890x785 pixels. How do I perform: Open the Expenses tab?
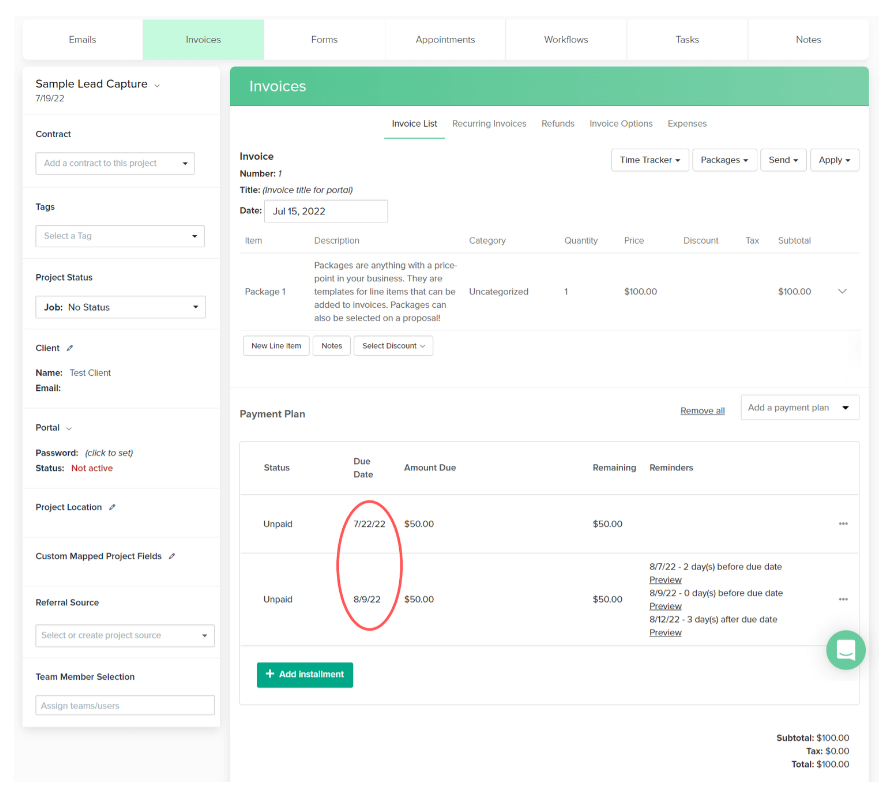pyautogui.click(x=686, y=124)
